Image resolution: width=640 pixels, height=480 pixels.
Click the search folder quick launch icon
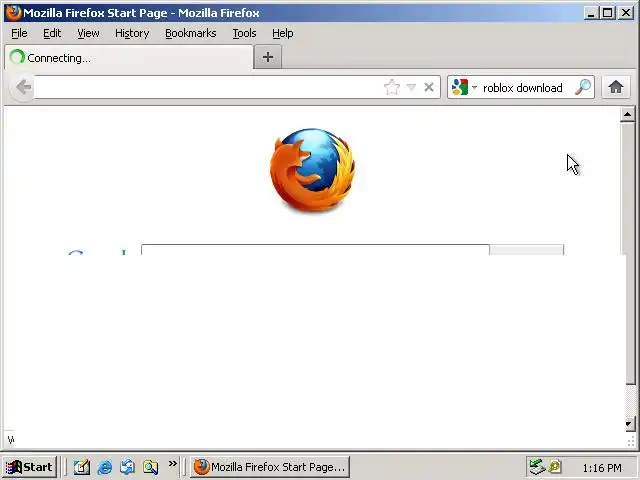pos(150,467)
